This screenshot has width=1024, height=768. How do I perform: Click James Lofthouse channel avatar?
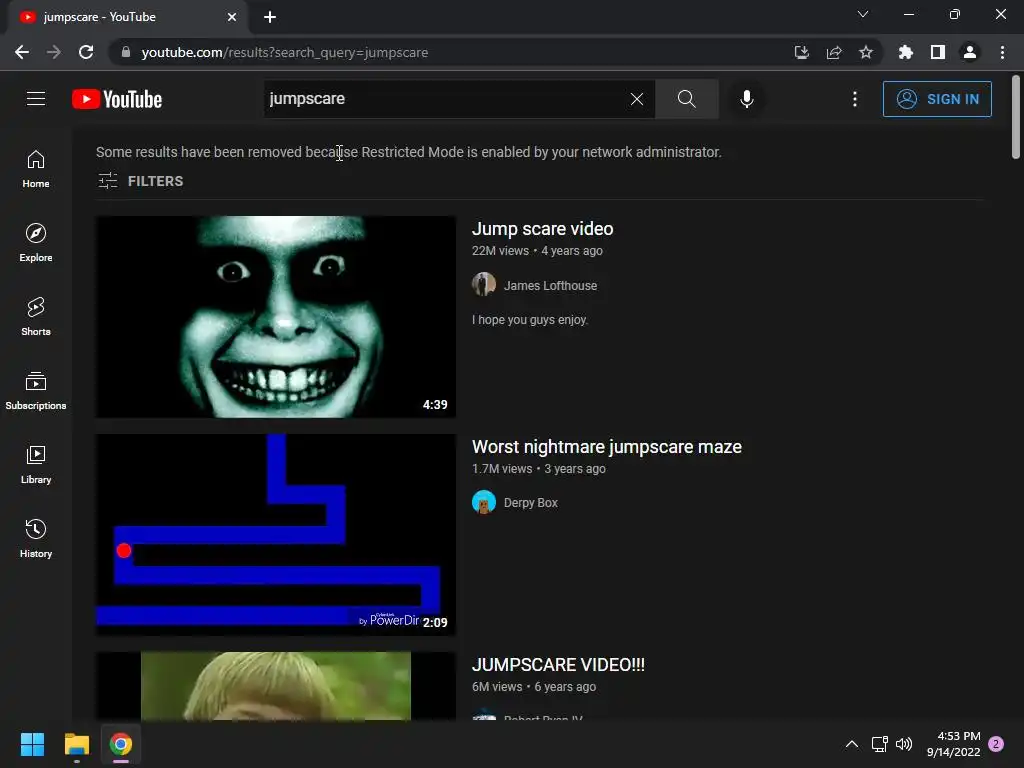coord(484,285)
